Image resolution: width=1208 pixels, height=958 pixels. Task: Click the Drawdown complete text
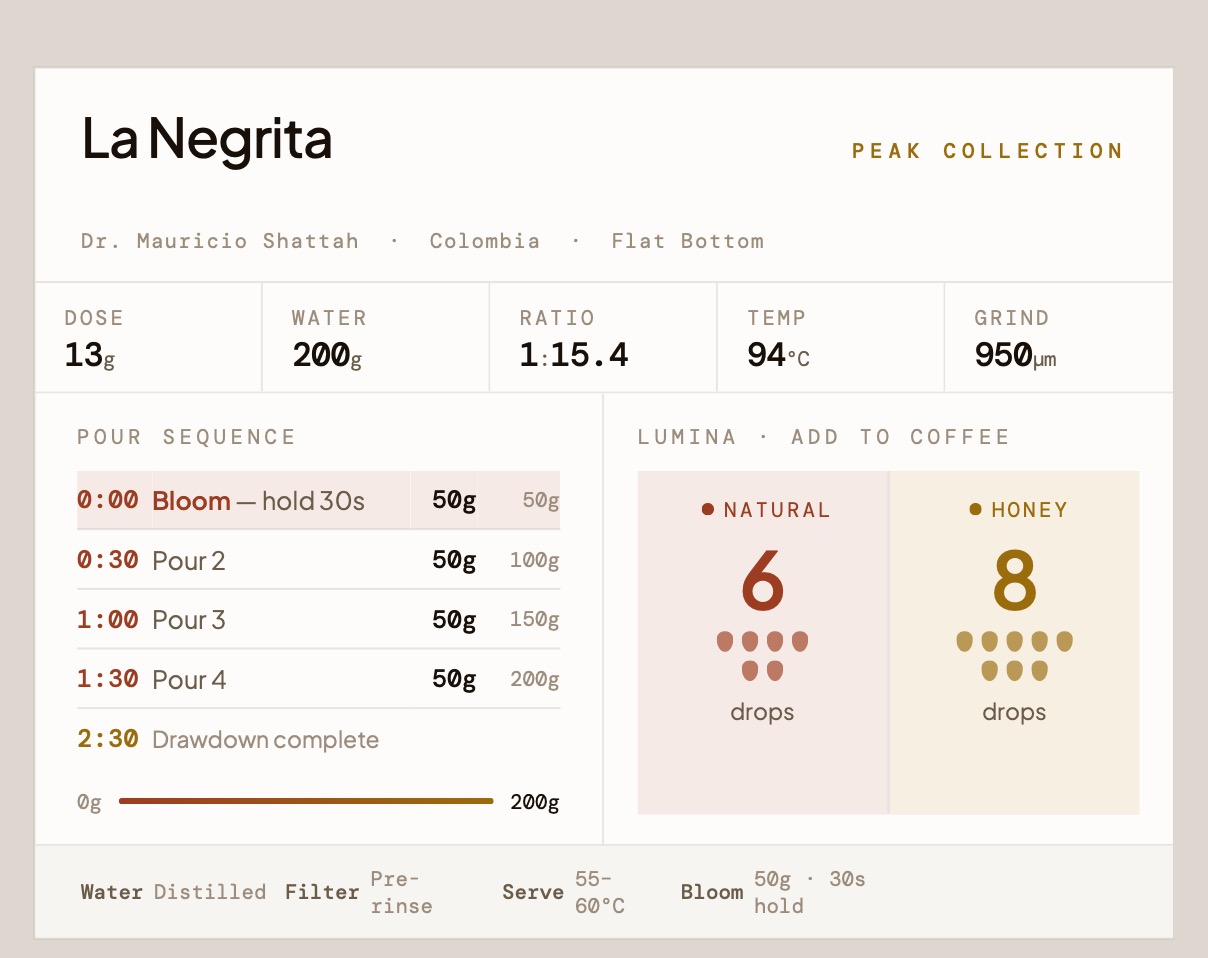point(266,740)
